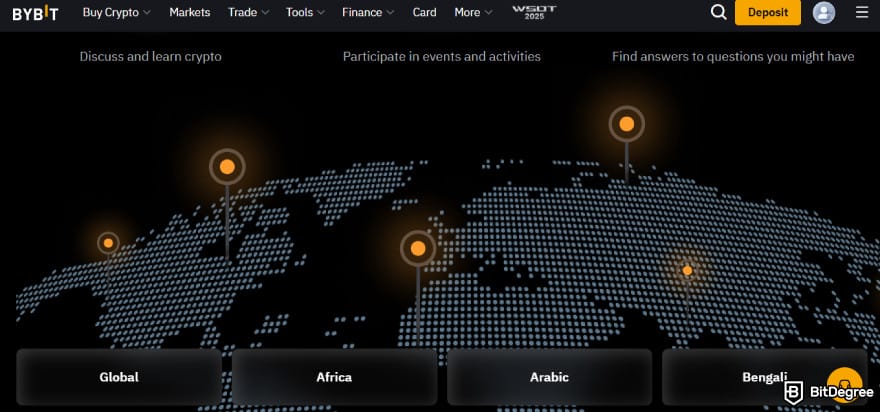Open the user profile avatar
The height and width of the screenshot is (412, 880).
823,12
